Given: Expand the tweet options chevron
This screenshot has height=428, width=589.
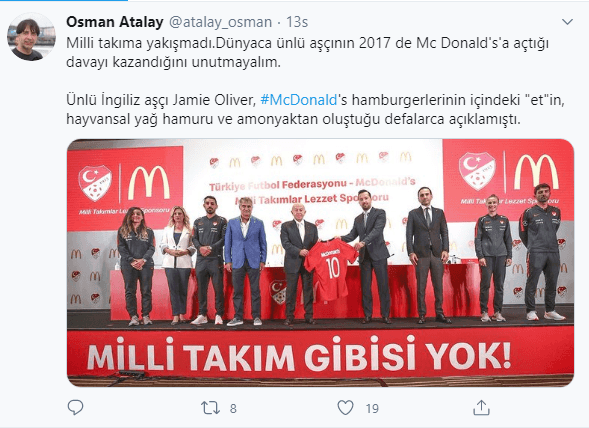Looking at the screenshot, I should pyautogui.click(x=567, y=22).
